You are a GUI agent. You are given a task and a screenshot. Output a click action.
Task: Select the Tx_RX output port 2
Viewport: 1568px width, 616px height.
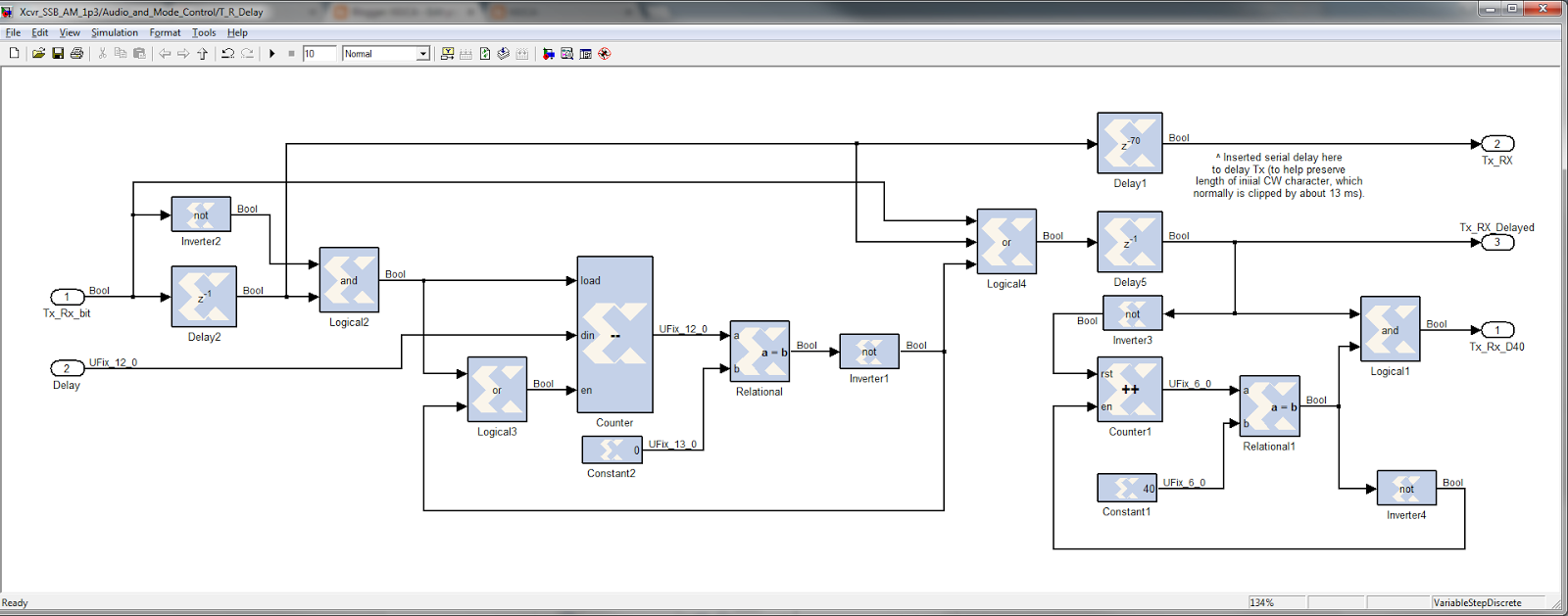(1497, 144)
